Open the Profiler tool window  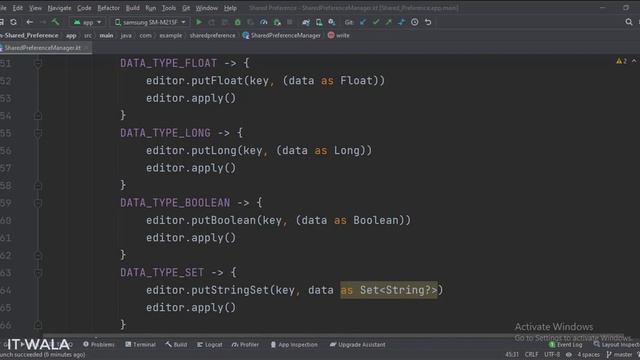245,344
